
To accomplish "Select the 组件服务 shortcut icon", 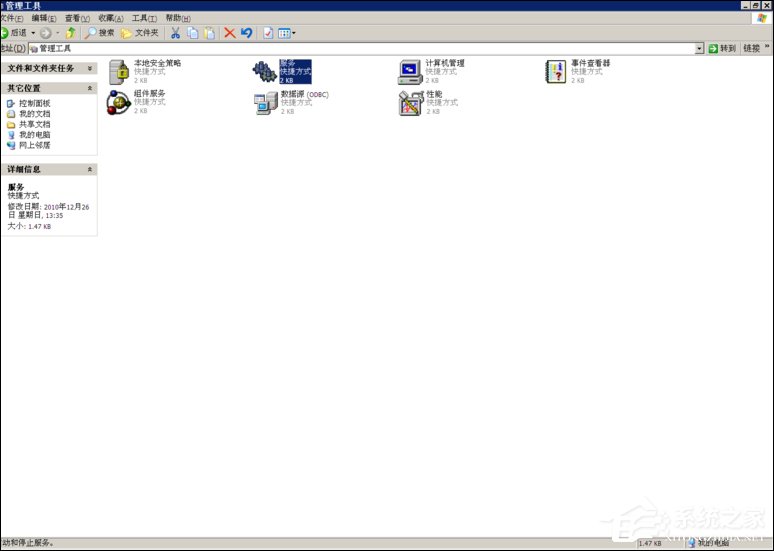I will [x=119, y=102].
